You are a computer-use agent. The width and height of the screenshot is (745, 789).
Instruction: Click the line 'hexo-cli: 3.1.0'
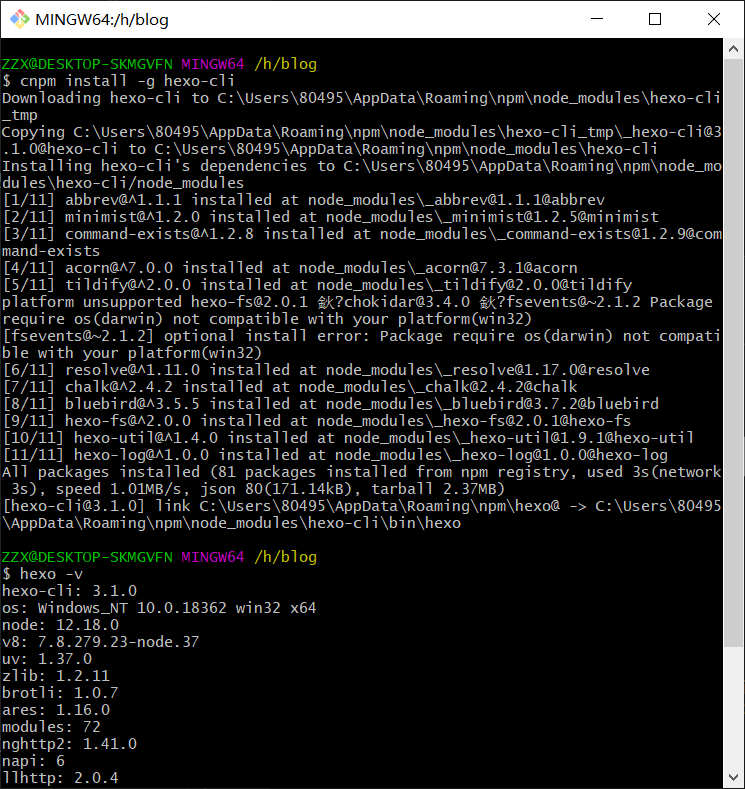[x=69, y=591]
